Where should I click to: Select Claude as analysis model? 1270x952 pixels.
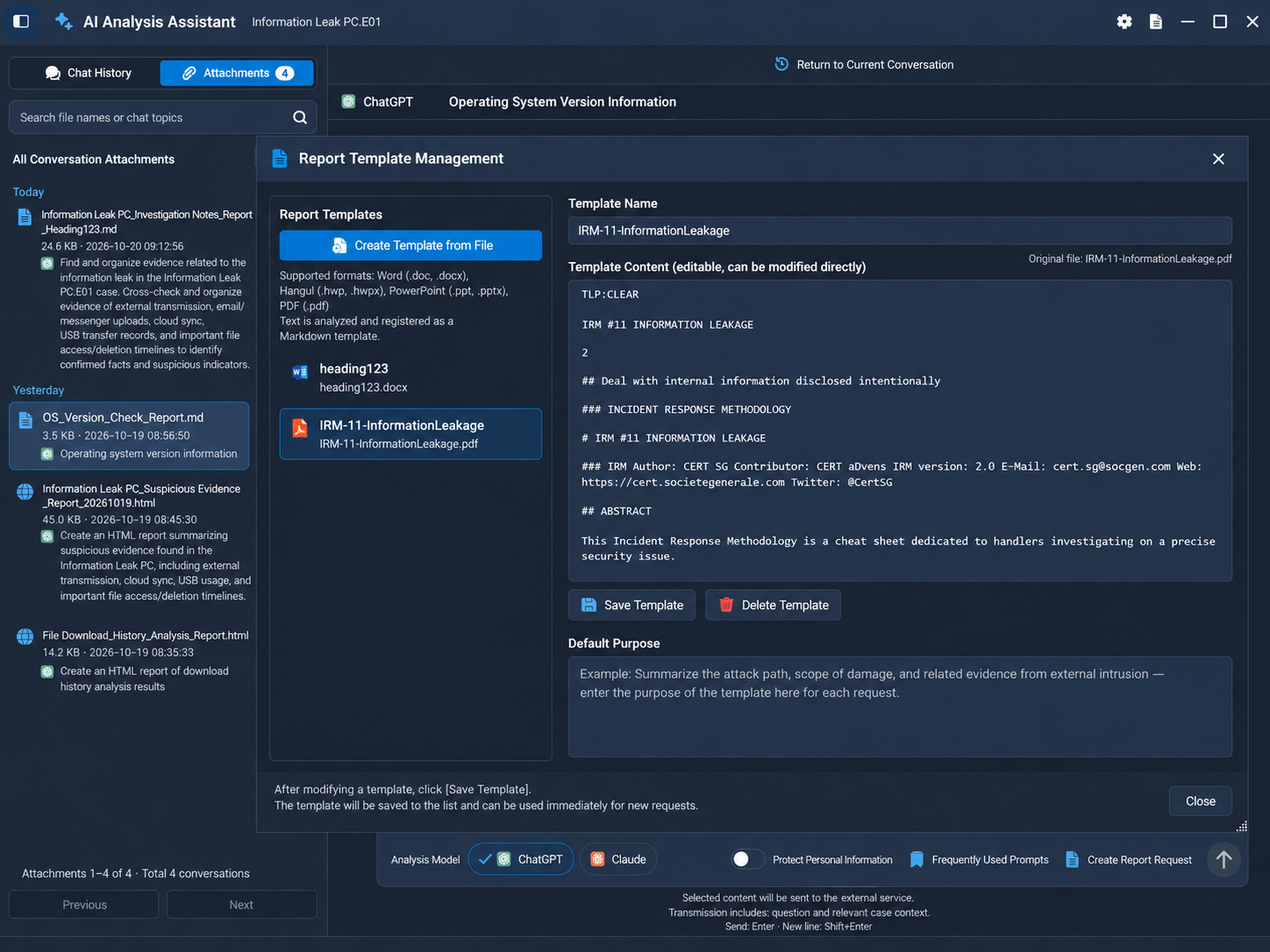pyautogui.click(x=618, y=859)
